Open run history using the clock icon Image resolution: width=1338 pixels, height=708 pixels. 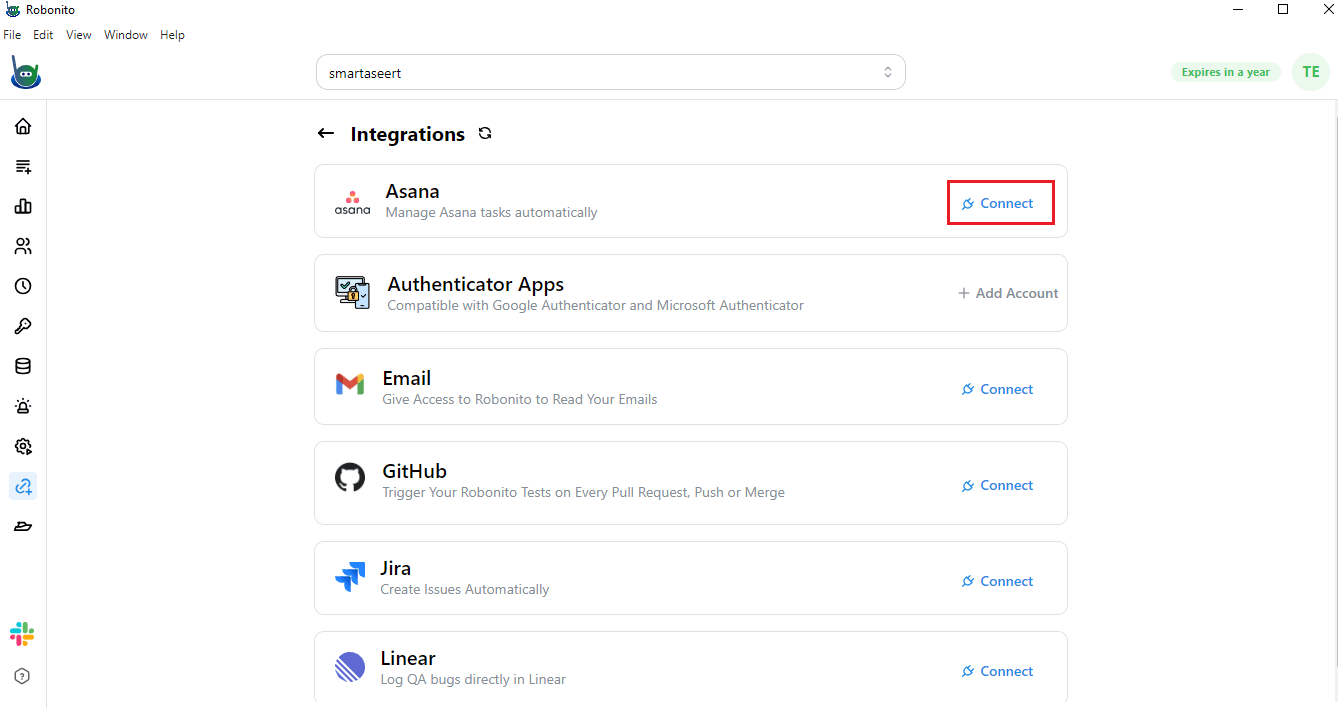[x=22, y=286]
